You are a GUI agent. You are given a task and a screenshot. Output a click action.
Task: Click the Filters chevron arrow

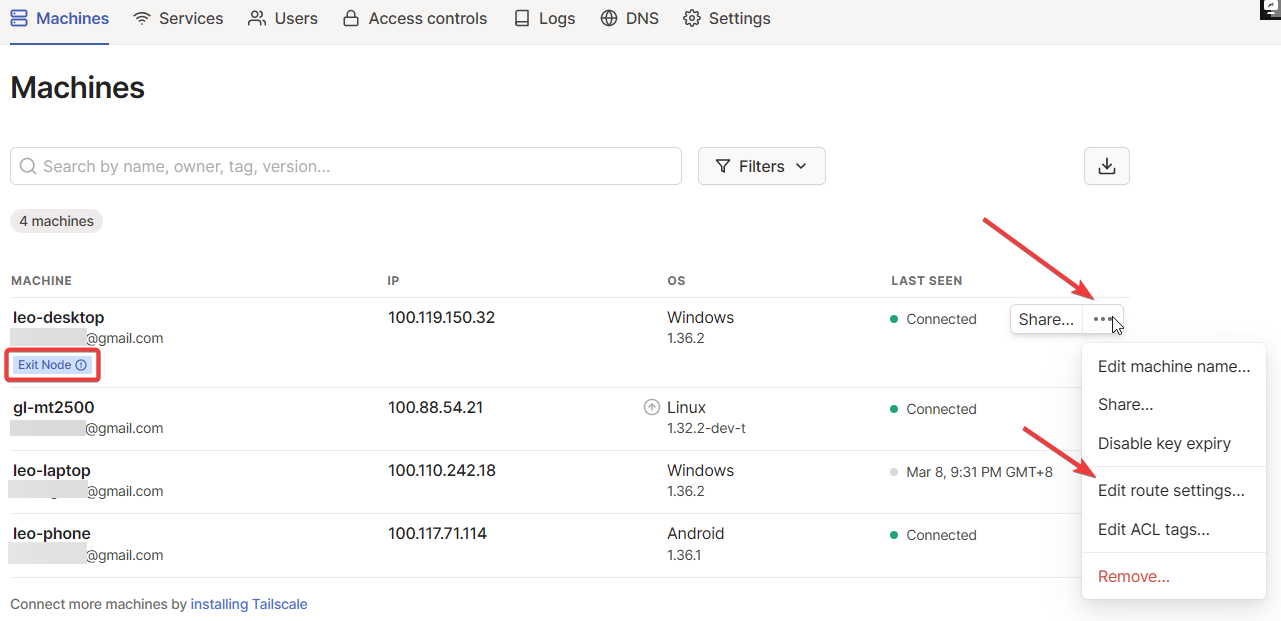point(801,167)
